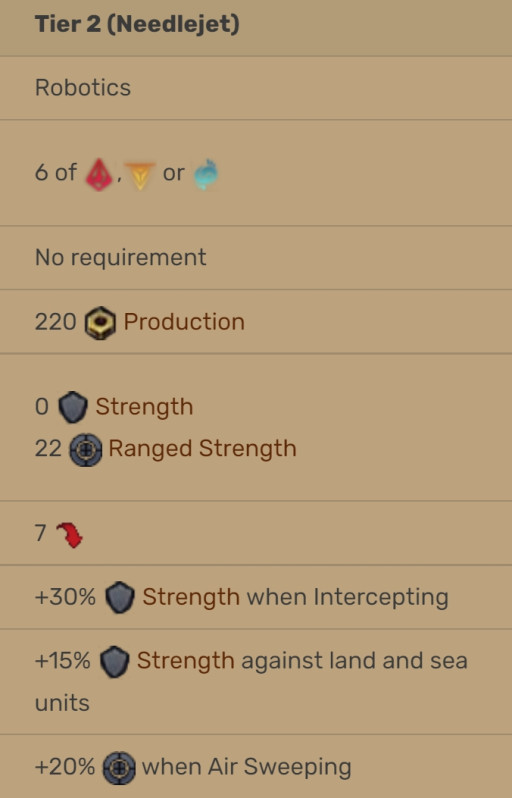Click the 220 production cost value
Screen dimensions: 512x798
pyautogui.click(x=55, y=322)
